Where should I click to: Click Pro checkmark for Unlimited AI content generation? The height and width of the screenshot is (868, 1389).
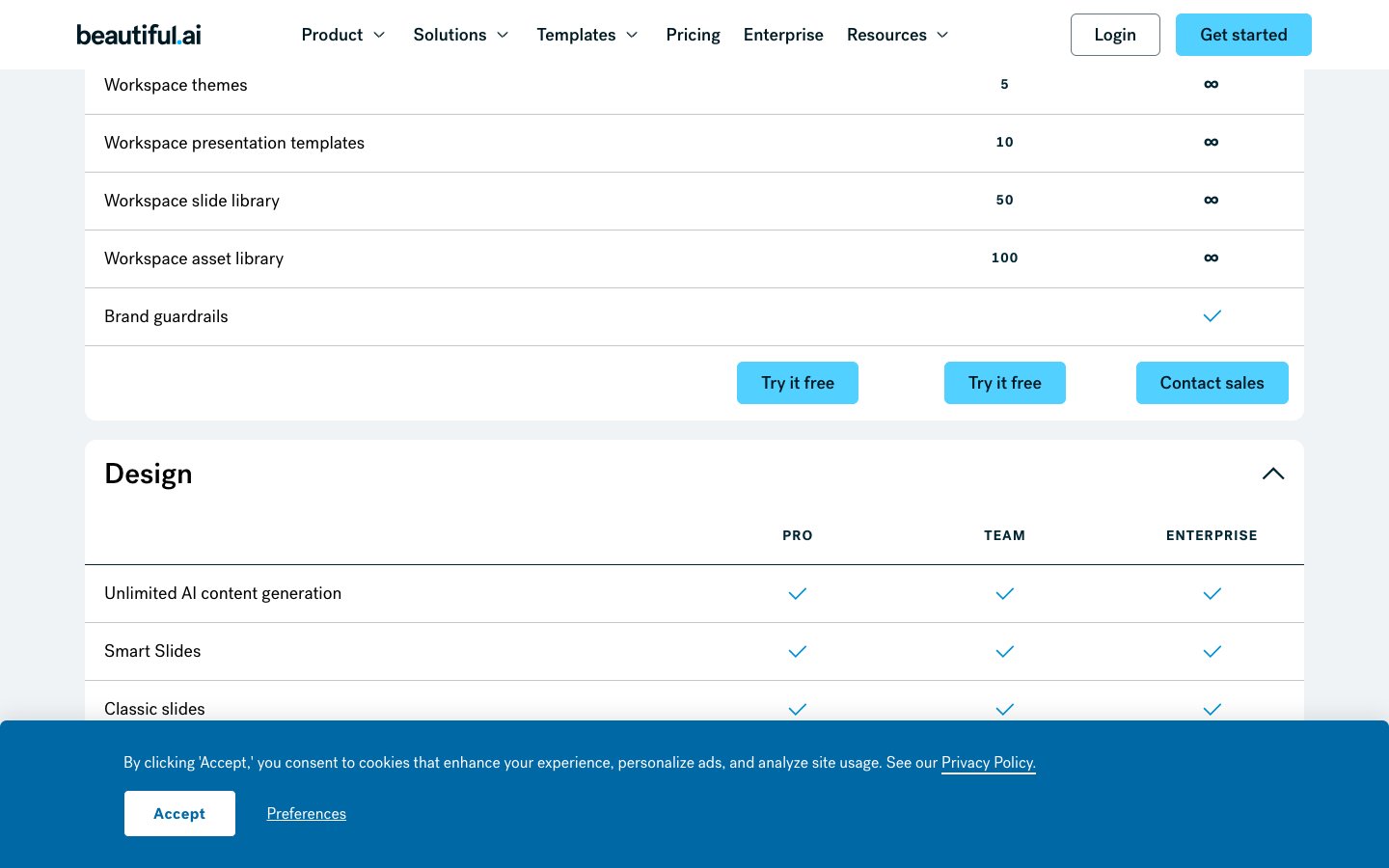coord(798,594)
